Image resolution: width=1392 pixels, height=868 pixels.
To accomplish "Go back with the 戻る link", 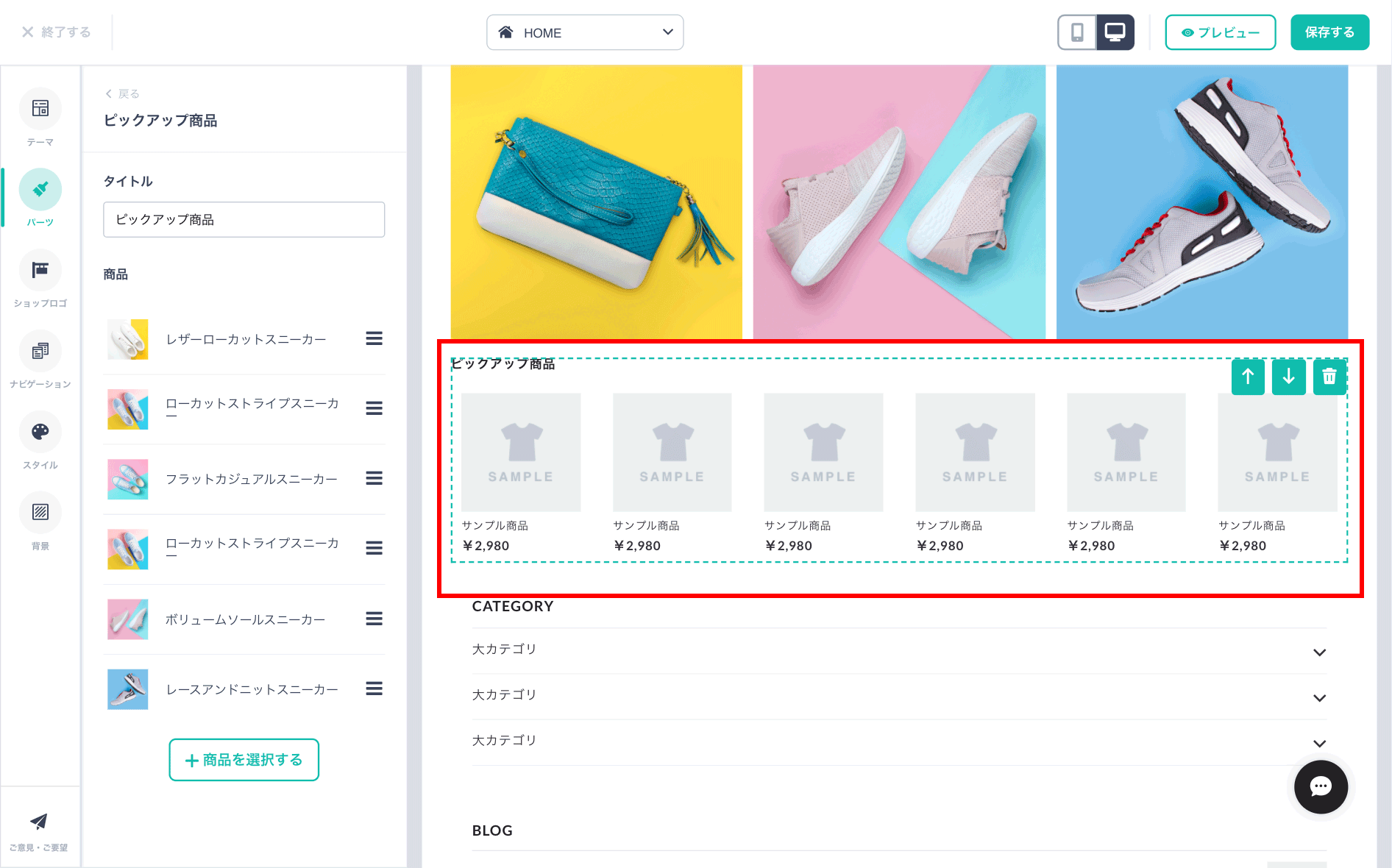I will click(x=122, y=93).
